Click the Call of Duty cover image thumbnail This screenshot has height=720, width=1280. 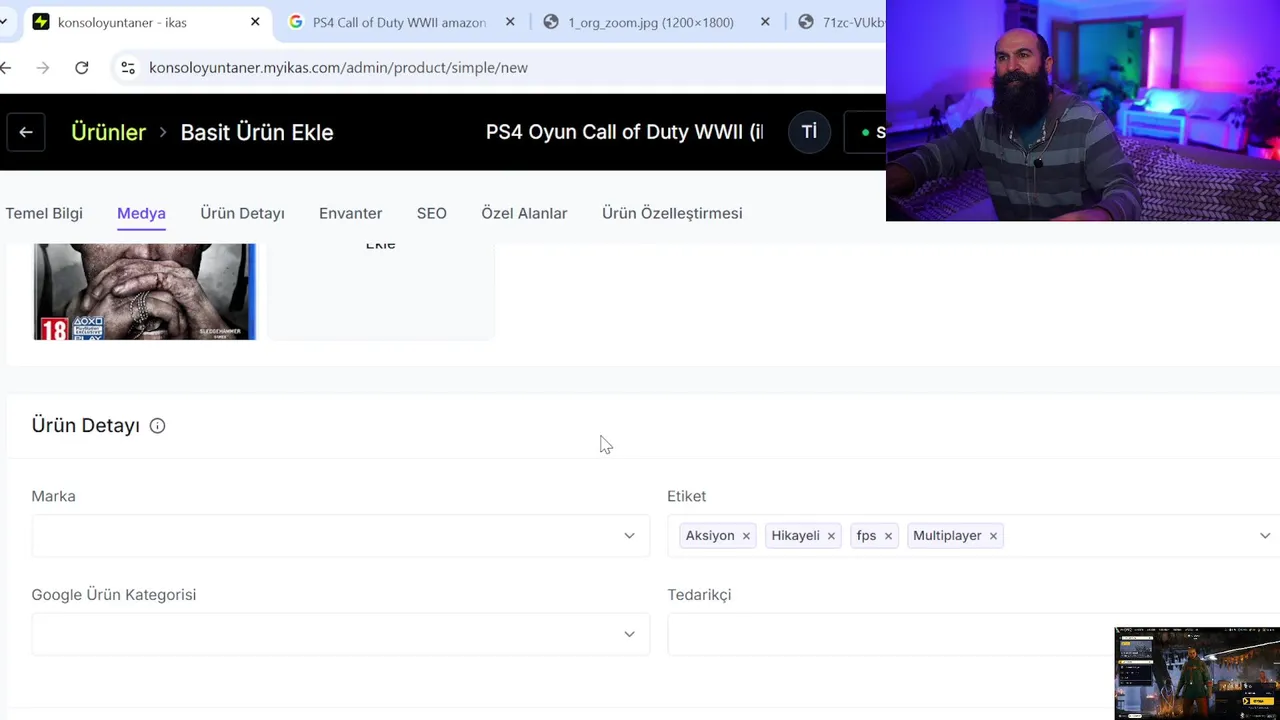click(x=145, y=291)
